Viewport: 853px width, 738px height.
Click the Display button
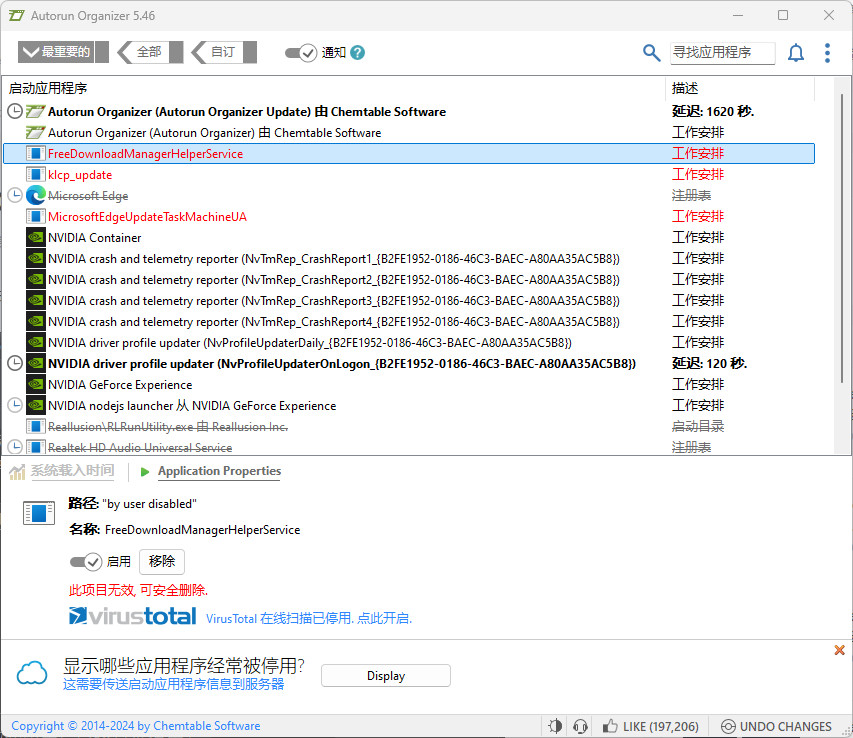click(386, 675)
